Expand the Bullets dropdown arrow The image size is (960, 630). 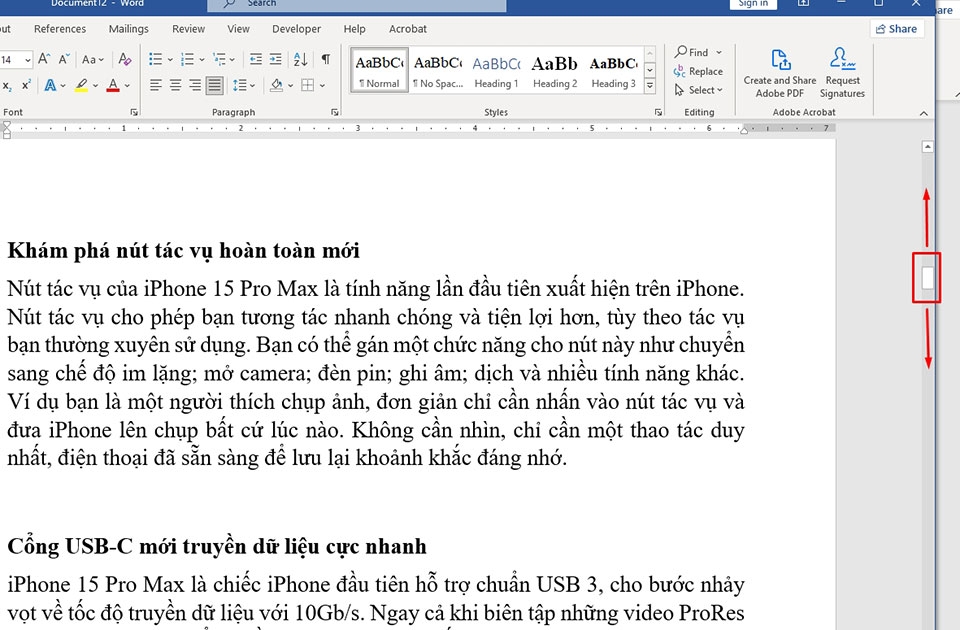tap(170, 59)
